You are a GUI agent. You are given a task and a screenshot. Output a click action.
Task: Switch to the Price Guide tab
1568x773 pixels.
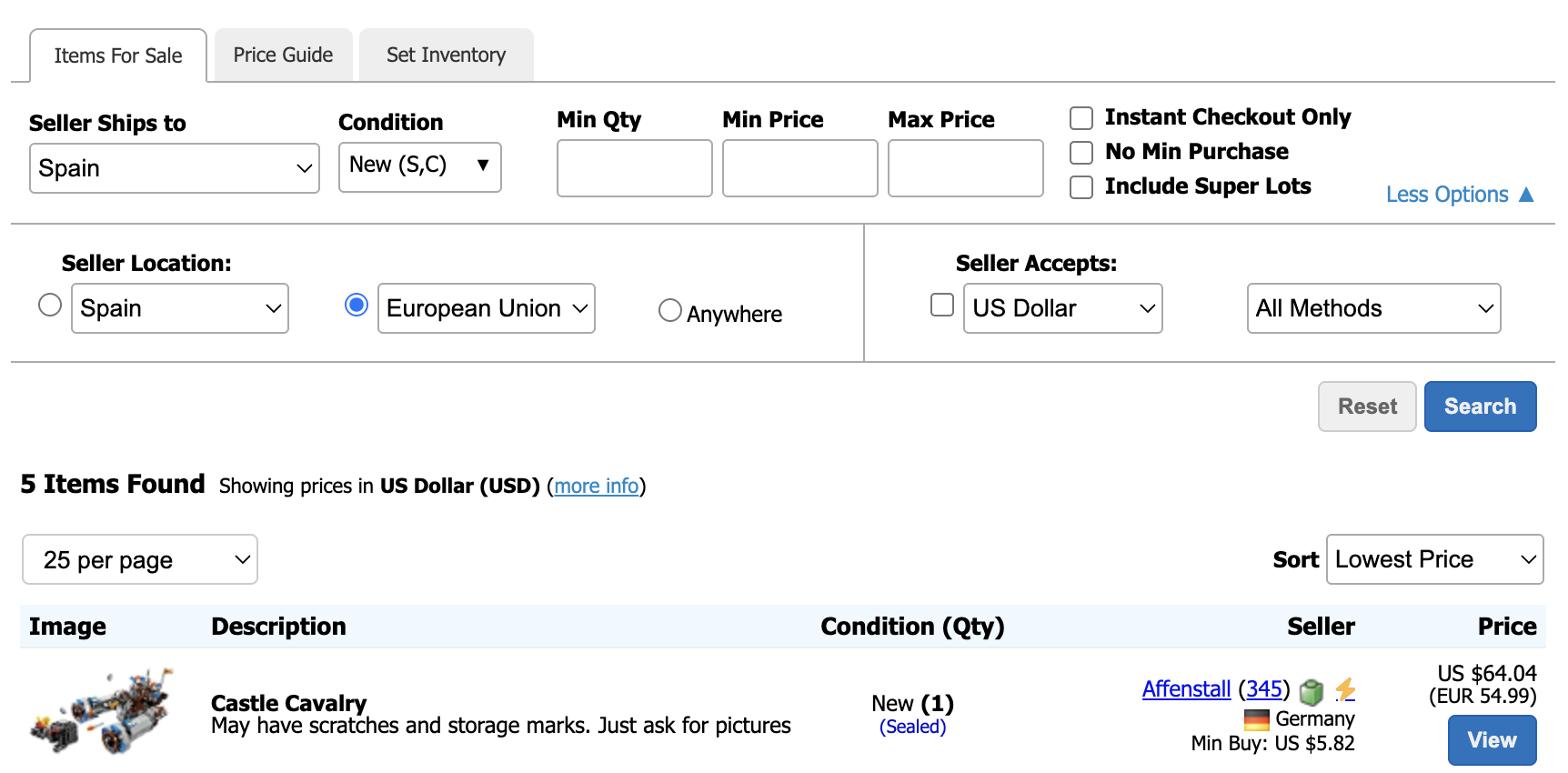tap(283, 55)
